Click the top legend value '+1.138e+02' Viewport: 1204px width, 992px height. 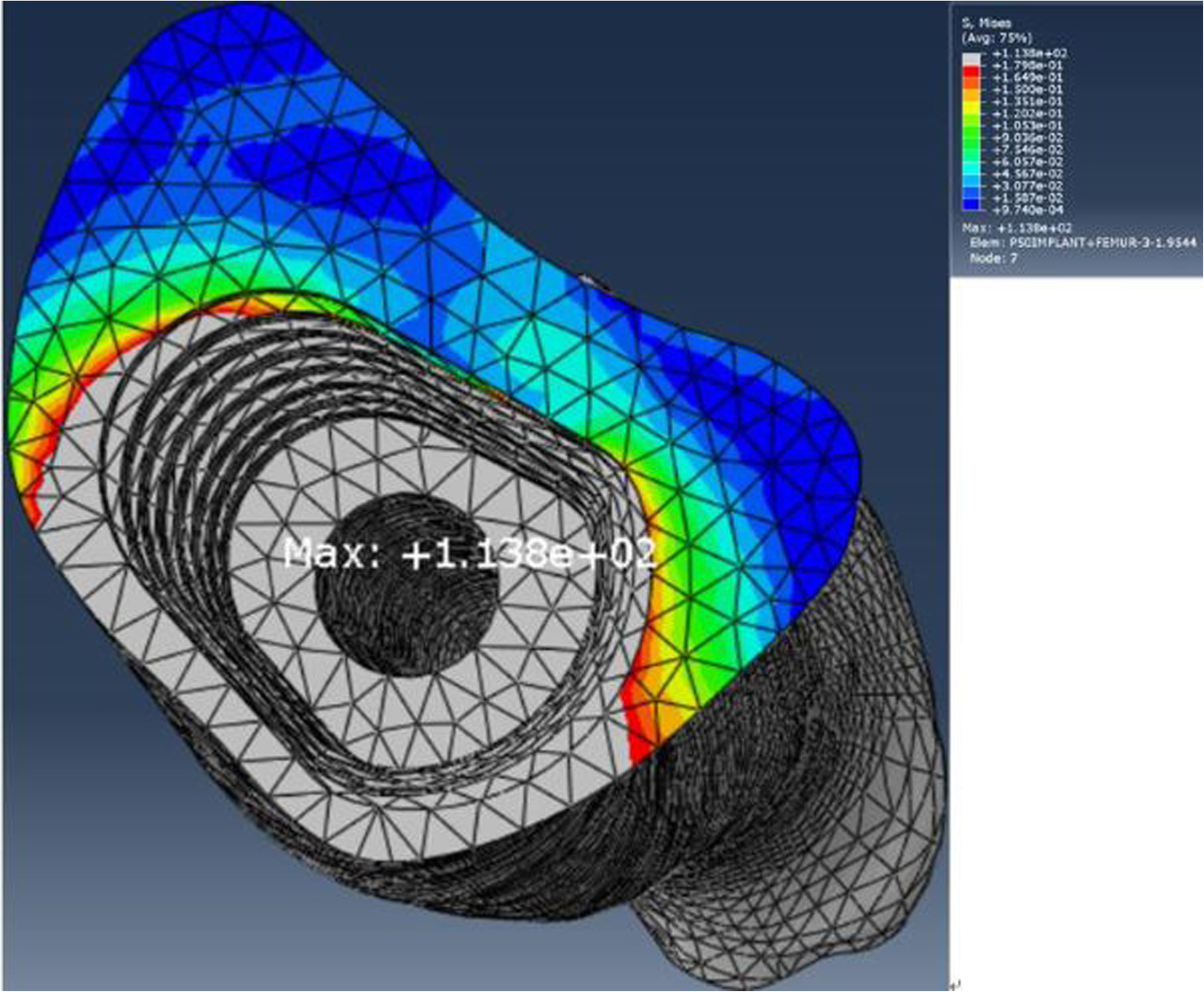click(x=1029, y=54)
